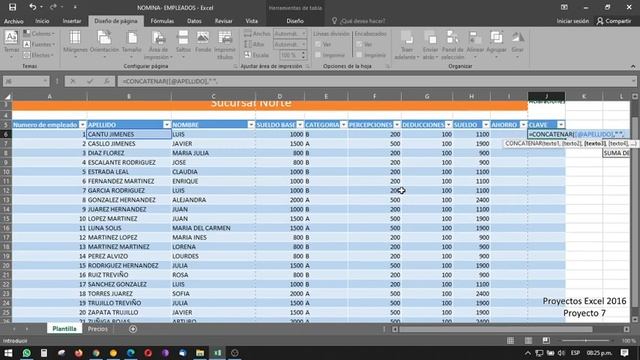640x360 pixels.
Task: Open the Colores theme colors dropdown
Action: [x=39, y=33]
